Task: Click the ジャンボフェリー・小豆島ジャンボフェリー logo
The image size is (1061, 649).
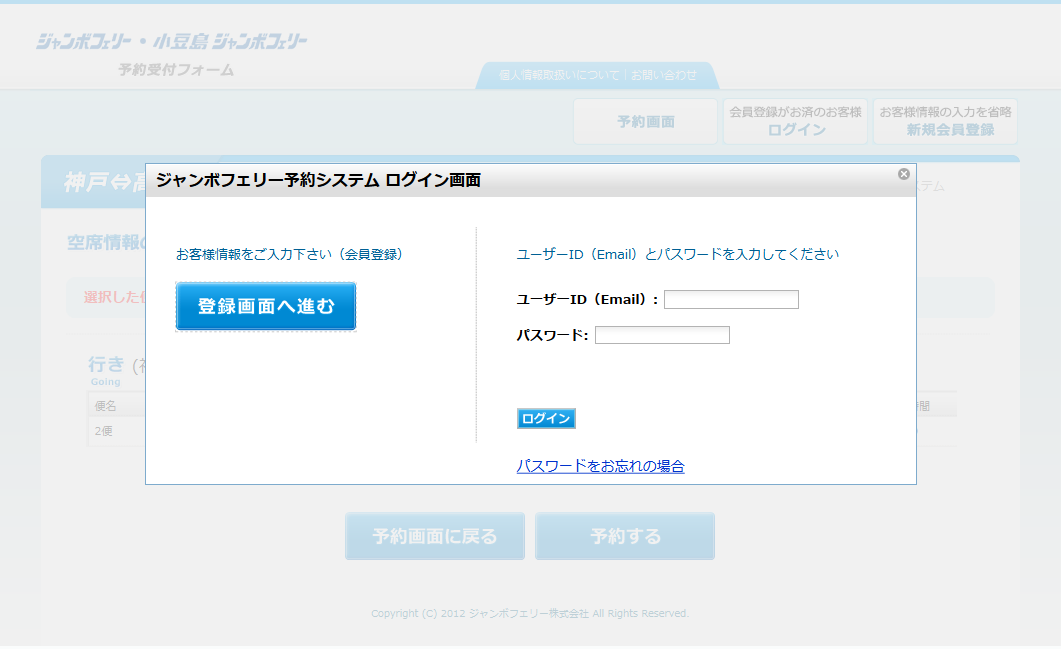Action: point(172,42)
